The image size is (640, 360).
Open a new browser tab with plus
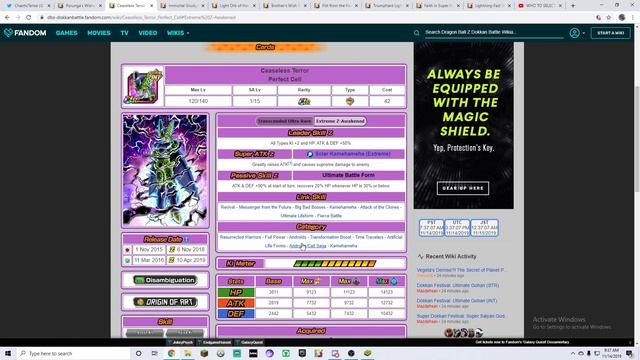(573, 6)
